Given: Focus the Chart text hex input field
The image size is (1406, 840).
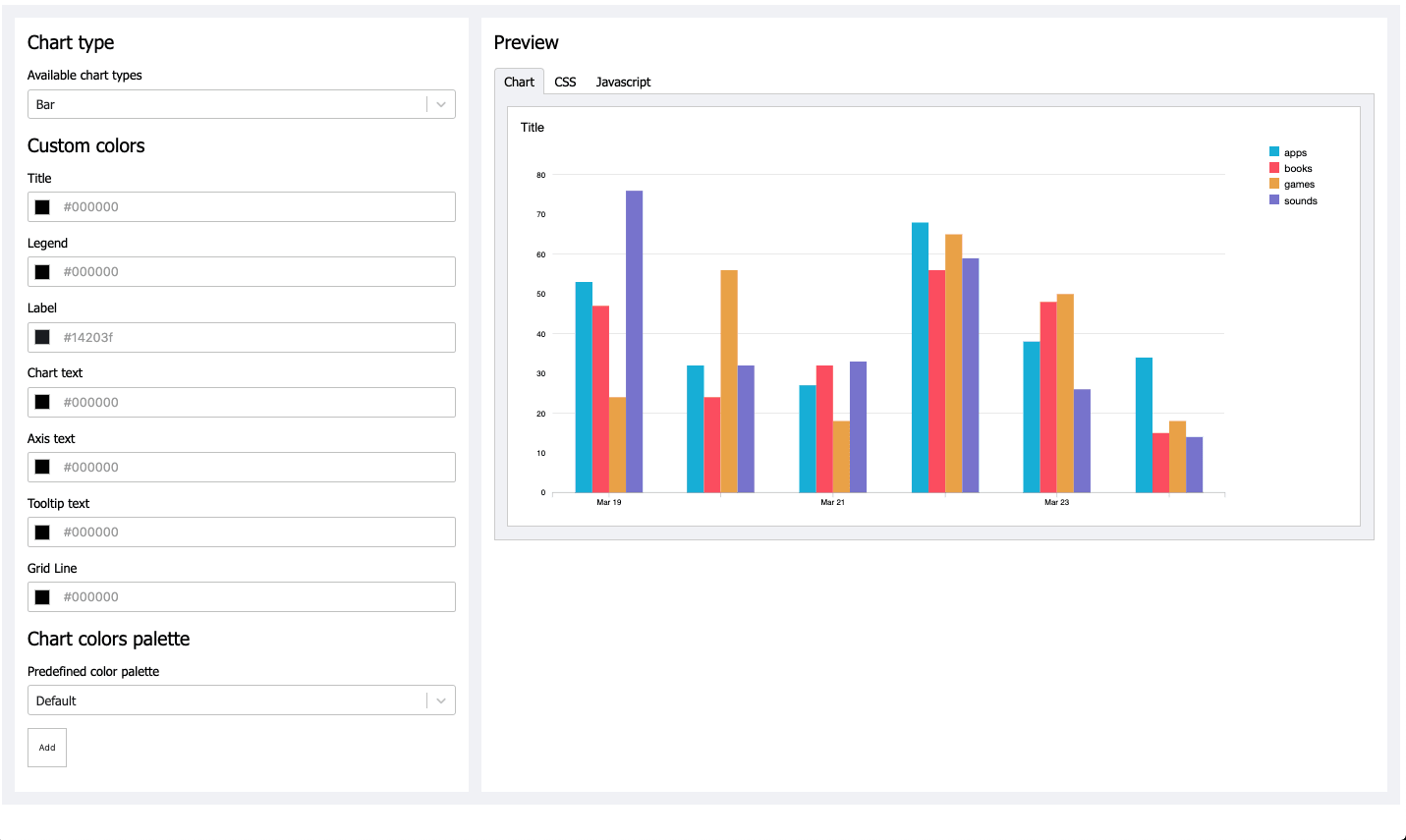Looking at the screenshot, I should point(255,403).
